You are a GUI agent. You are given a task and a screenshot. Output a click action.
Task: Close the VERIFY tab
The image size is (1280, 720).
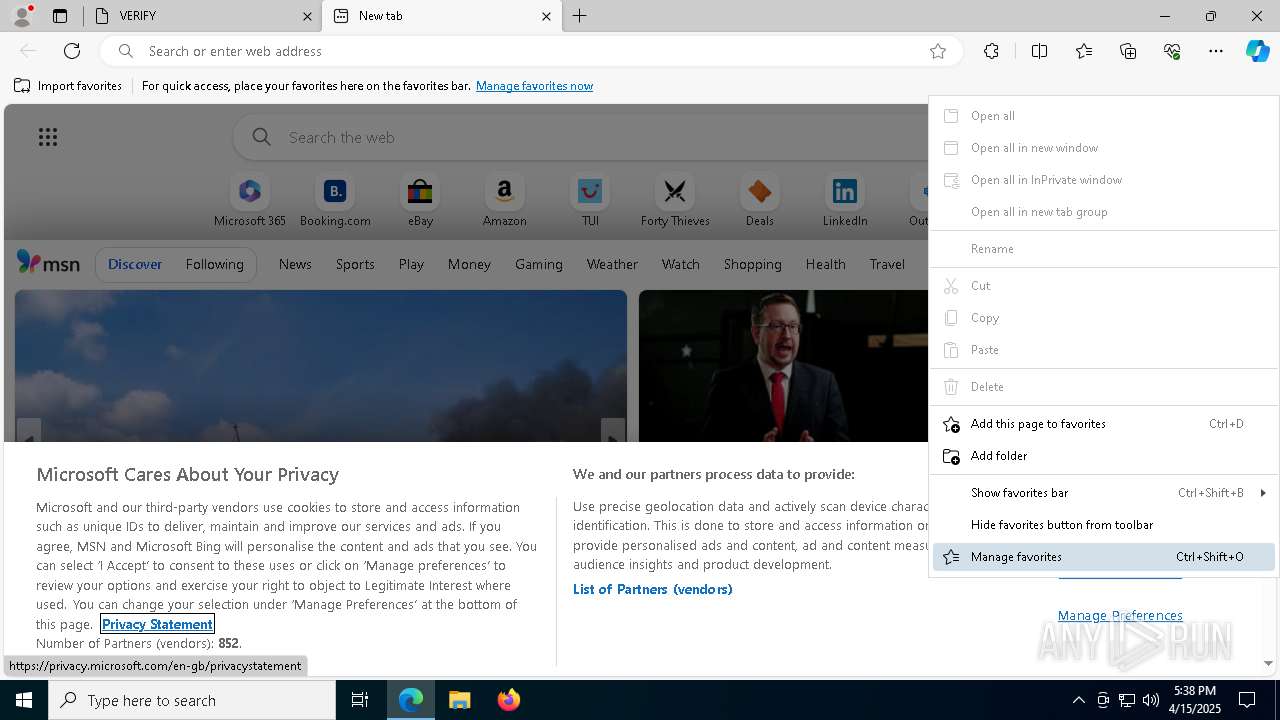point(307,16)
